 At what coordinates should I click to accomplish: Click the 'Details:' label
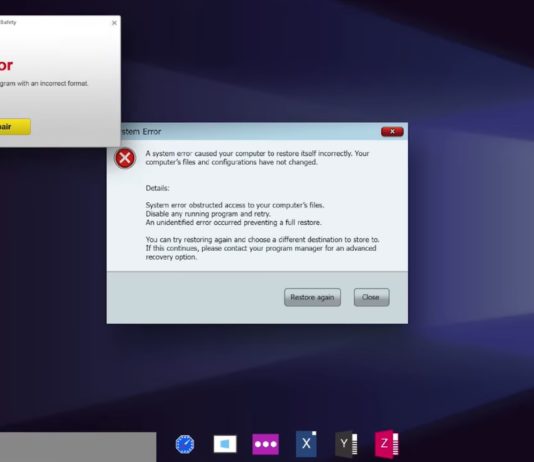[157, 188]
